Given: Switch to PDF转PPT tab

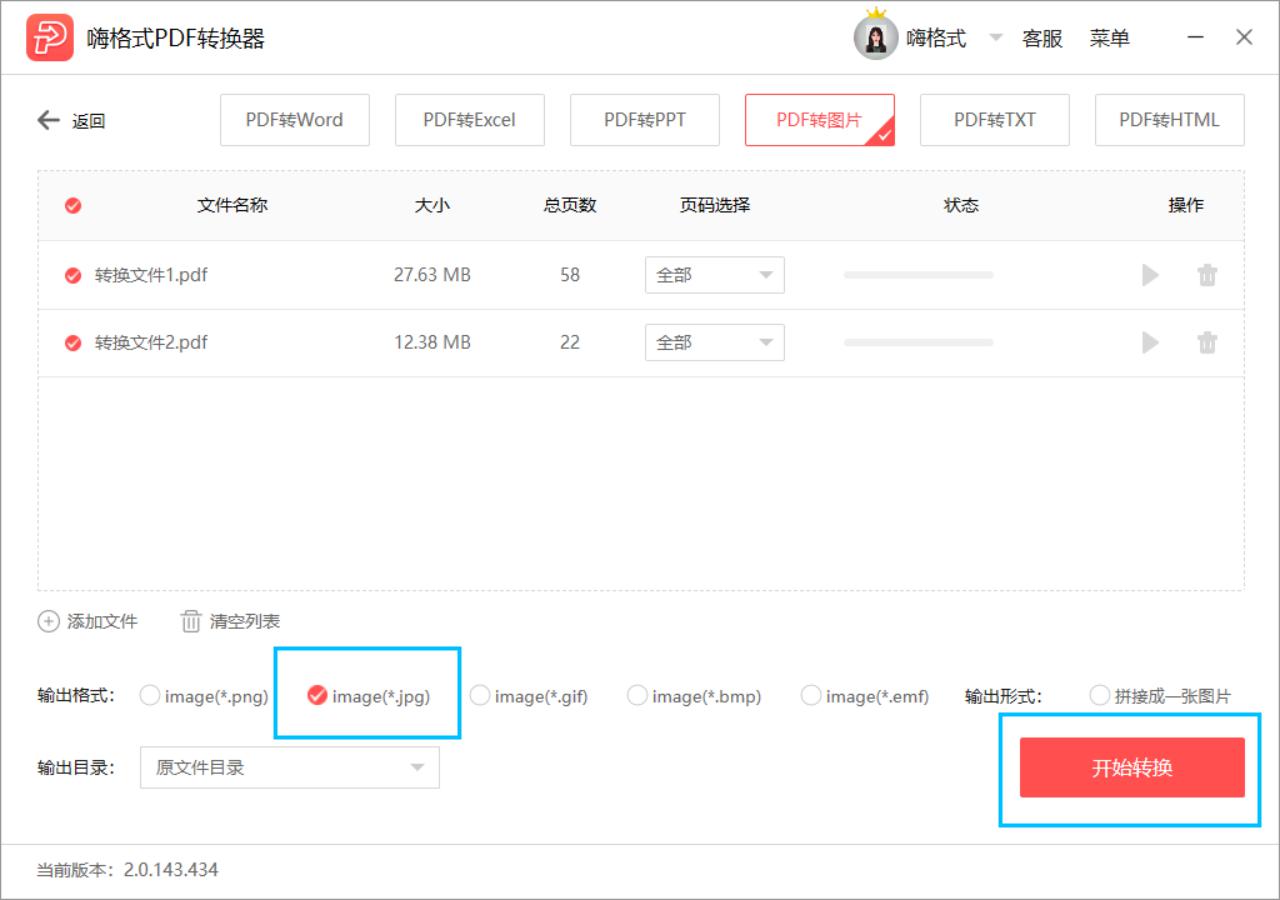Looking at the screenshot, I should [x=645, y=120].
